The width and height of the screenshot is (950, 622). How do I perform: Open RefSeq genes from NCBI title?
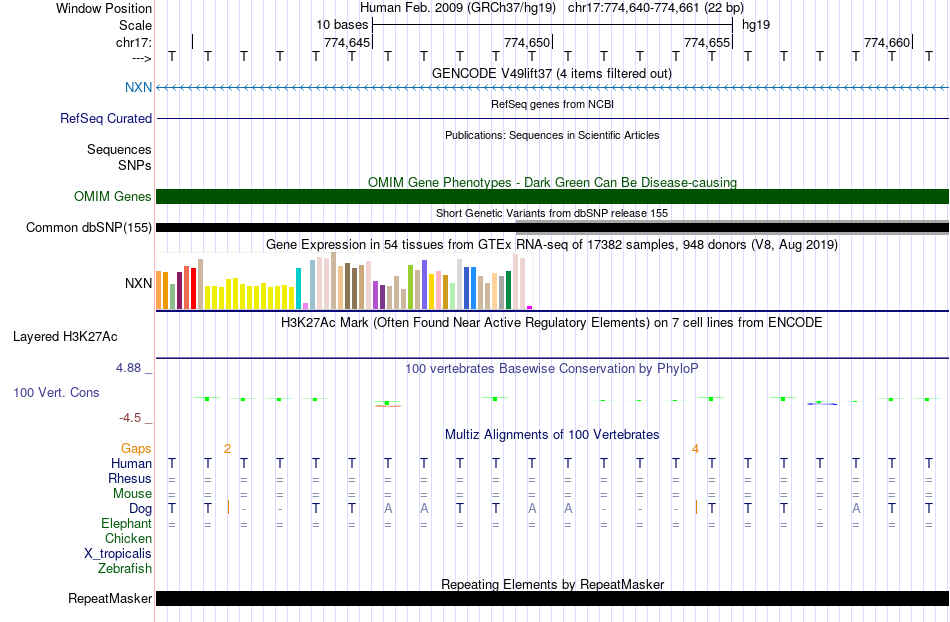[552, 104]
